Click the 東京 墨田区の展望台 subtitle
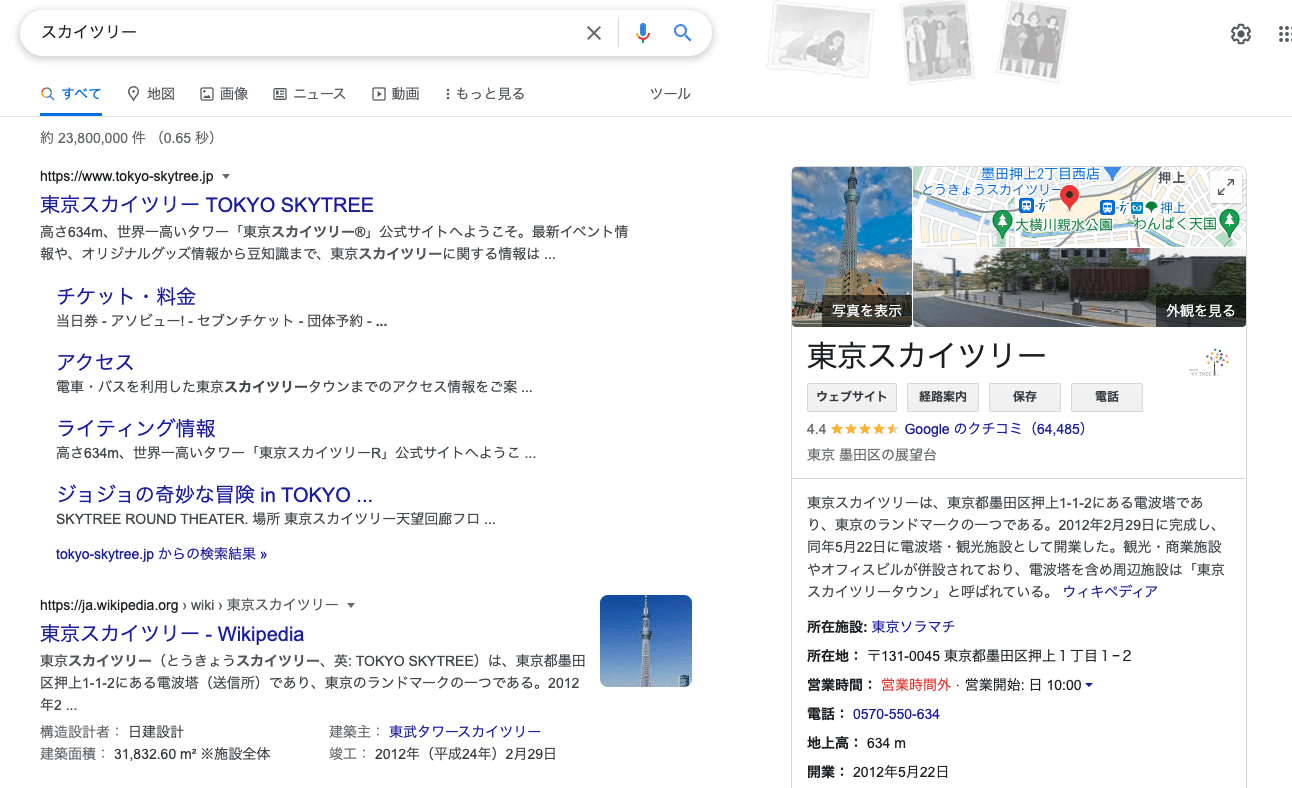1292x788 pixels. coord(872,455)
